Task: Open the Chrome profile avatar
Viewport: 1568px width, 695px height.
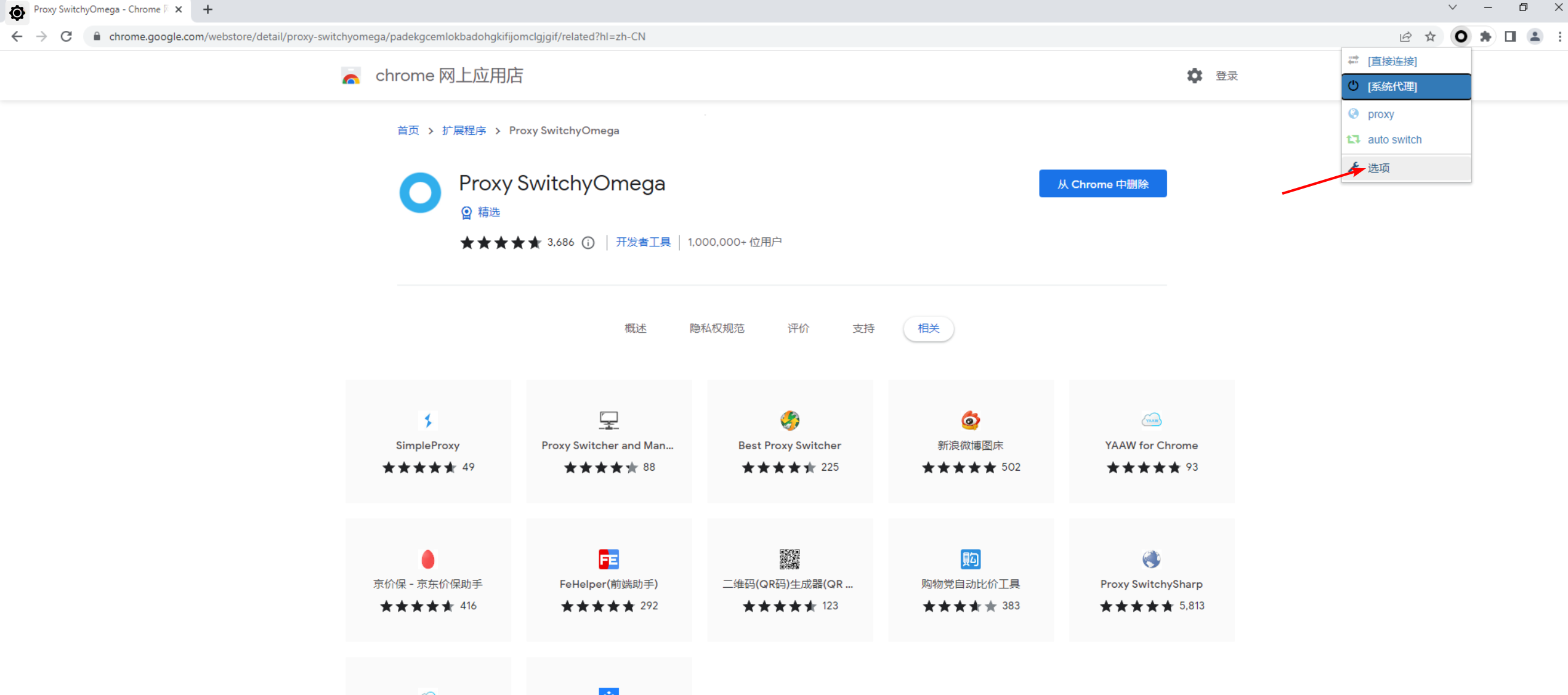Action: [1535, 36]
